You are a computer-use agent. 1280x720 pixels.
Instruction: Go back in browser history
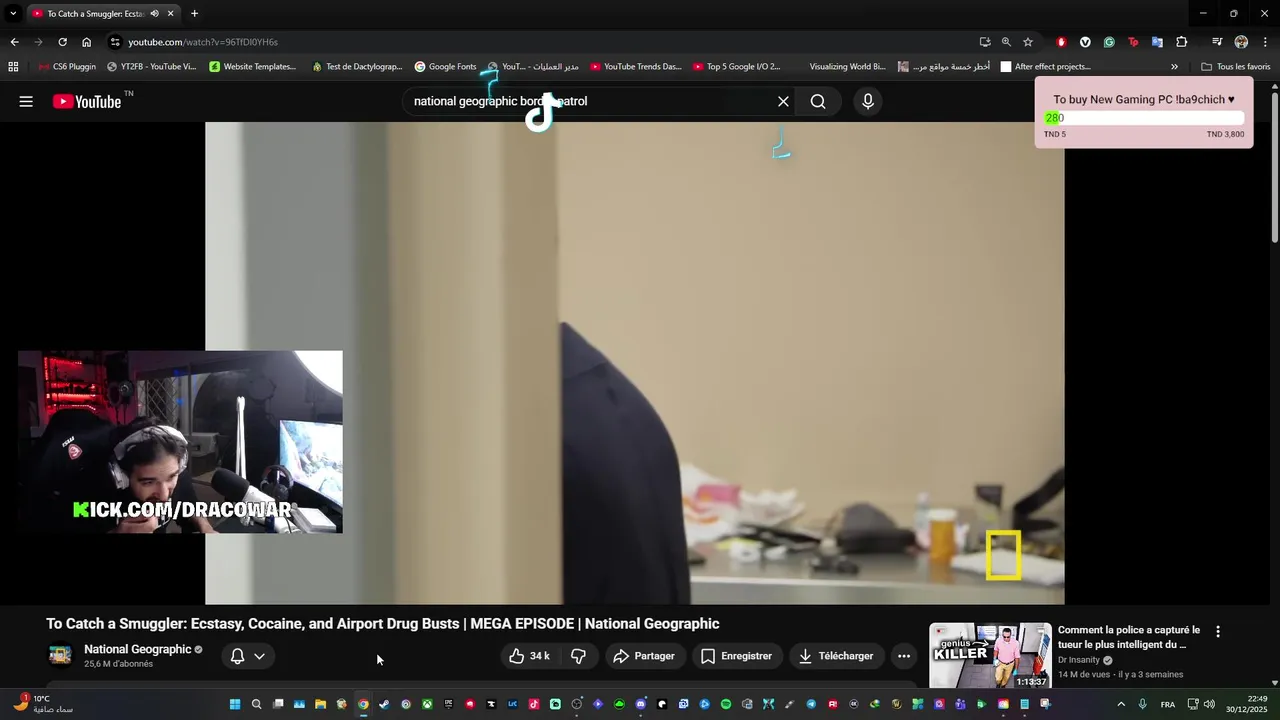tap(14, 42)
